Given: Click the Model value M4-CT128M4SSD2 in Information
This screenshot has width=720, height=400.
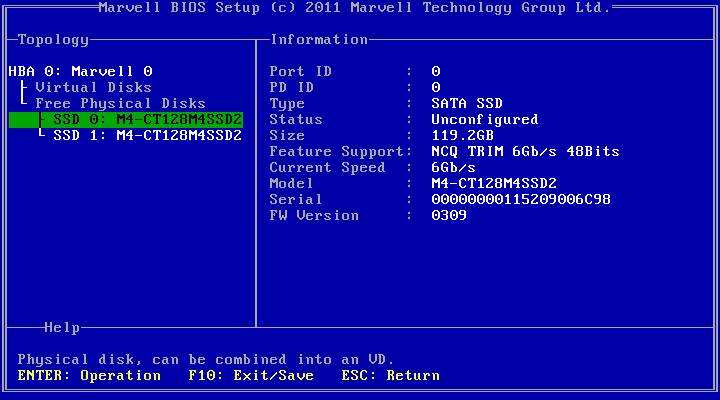Looking at the screenshot, I should [x=494, y=184].
